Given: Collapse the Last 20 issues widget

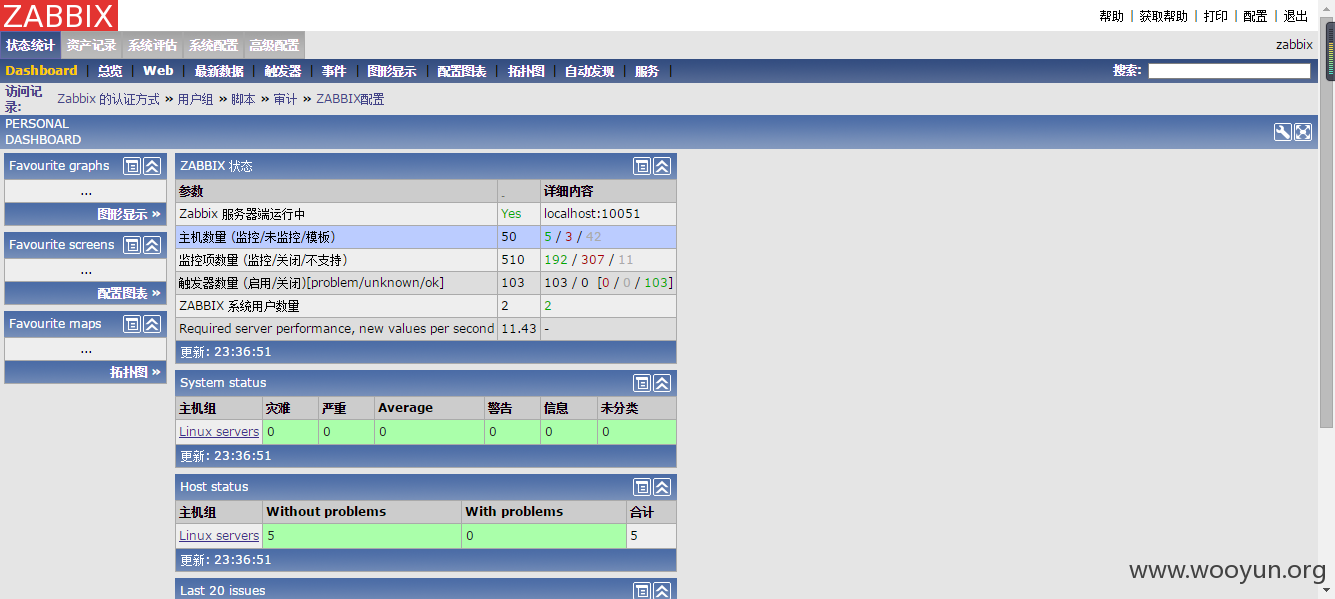Looking at the screenshot, I should pos(662,590).
